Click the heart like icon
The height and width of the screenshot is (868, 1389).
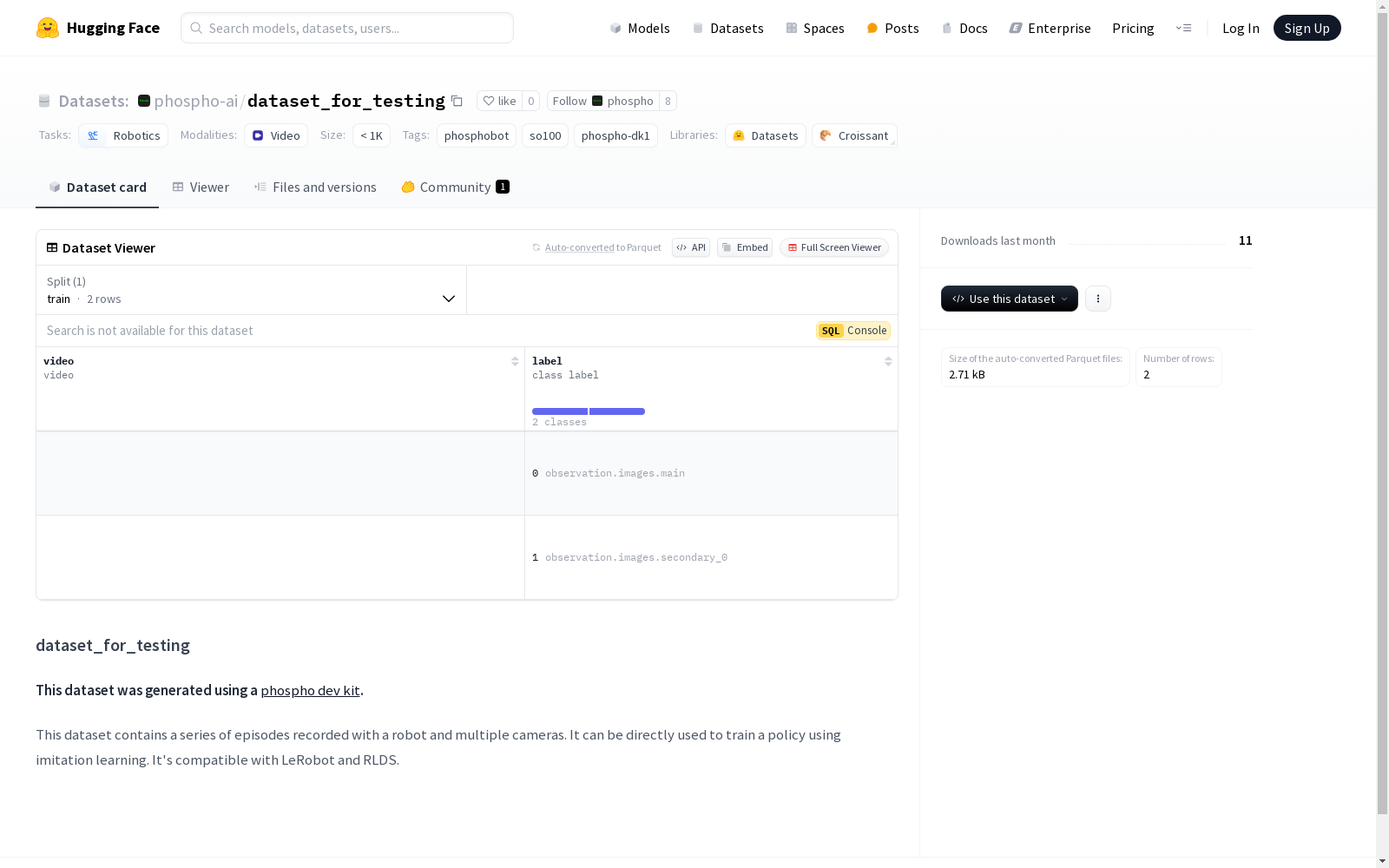point(489,101)
